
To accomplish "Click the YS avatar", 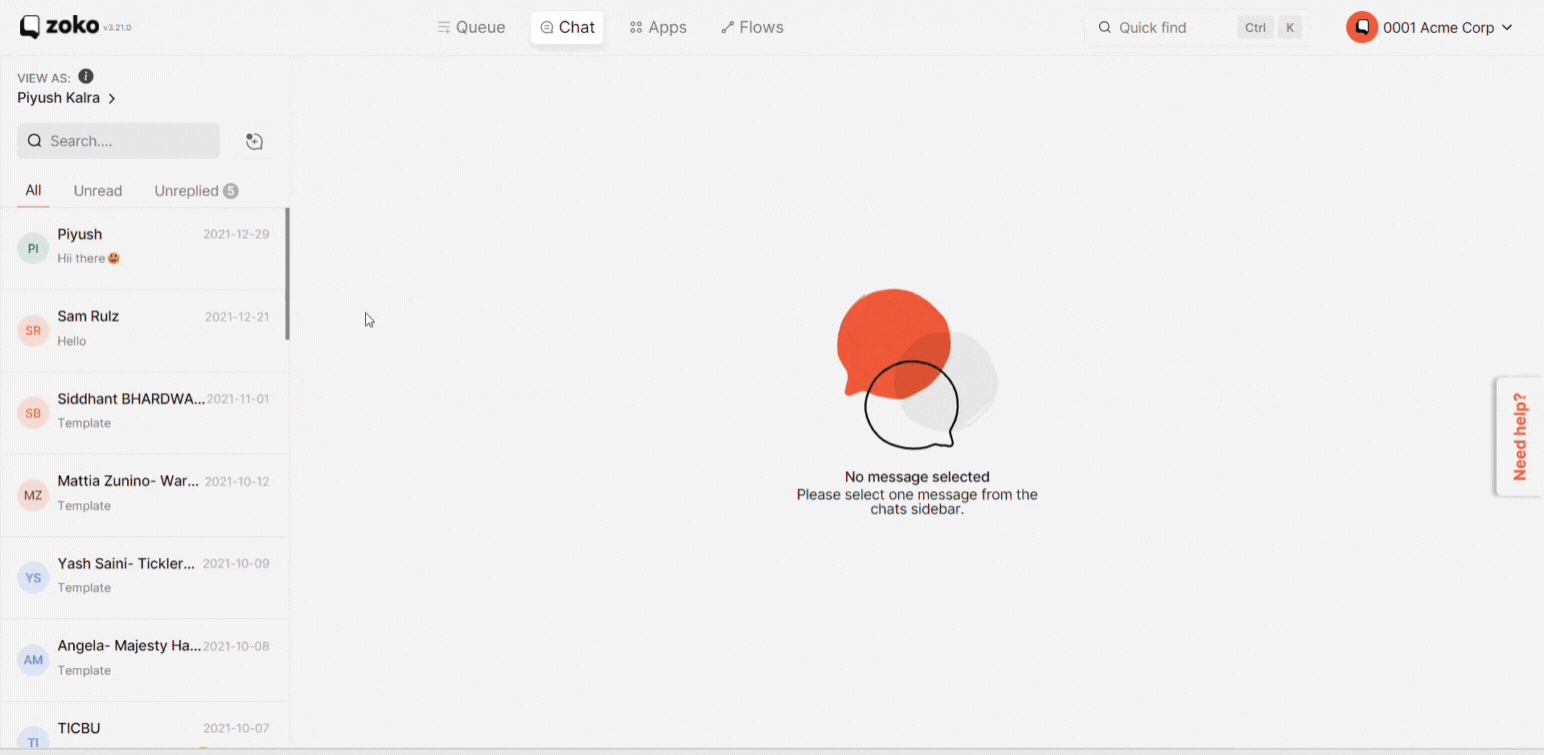I will (x=33, y=577).
